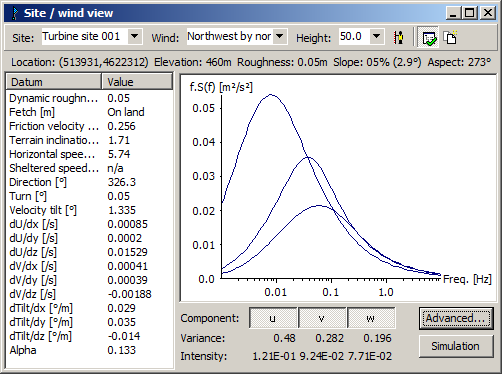Click the copy pages icon with sparkle

click(x=451, y=37)
